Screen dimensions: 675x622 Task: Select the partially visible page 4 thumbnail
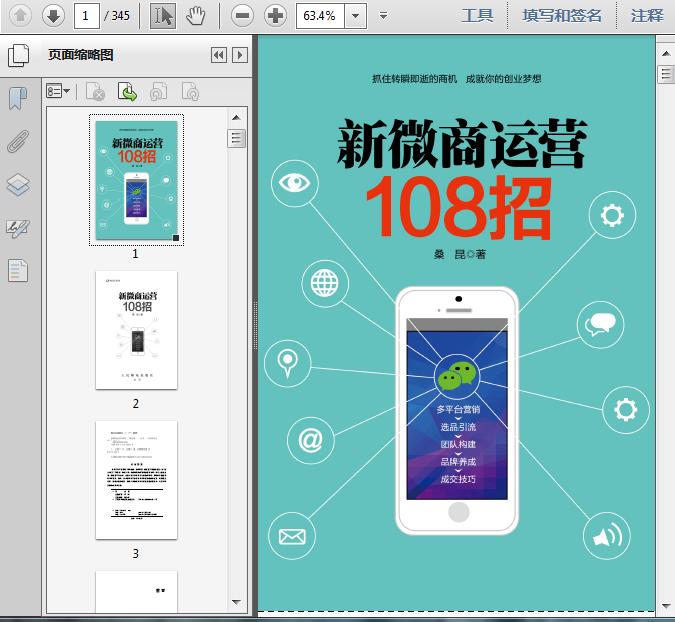[x=136, y=591]
